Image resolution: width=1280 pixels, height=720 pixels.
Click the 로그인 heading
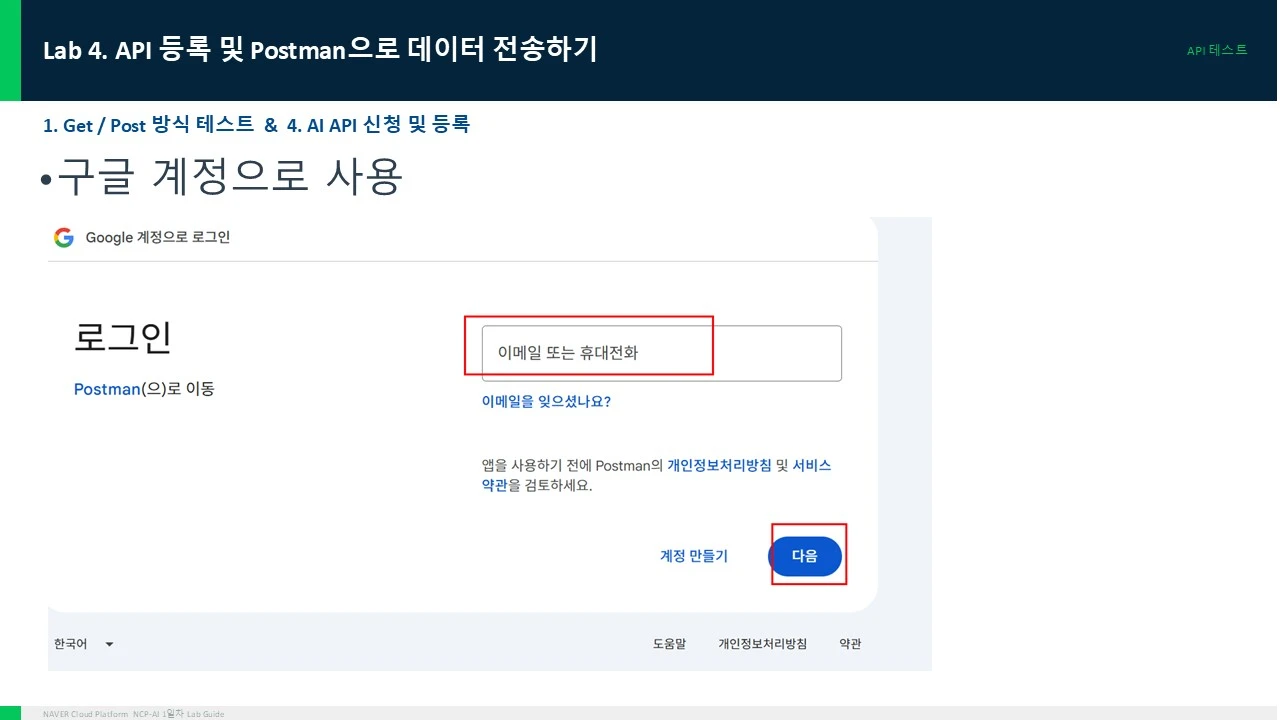pos(123,338)
